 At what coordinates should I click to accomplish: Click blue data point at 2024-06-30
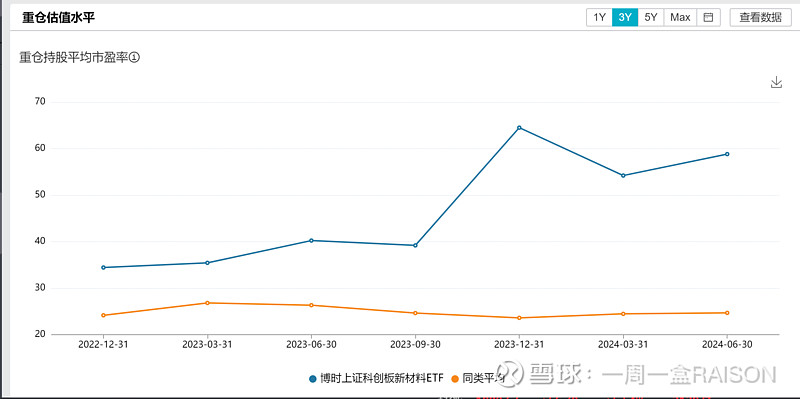[727, 154]
